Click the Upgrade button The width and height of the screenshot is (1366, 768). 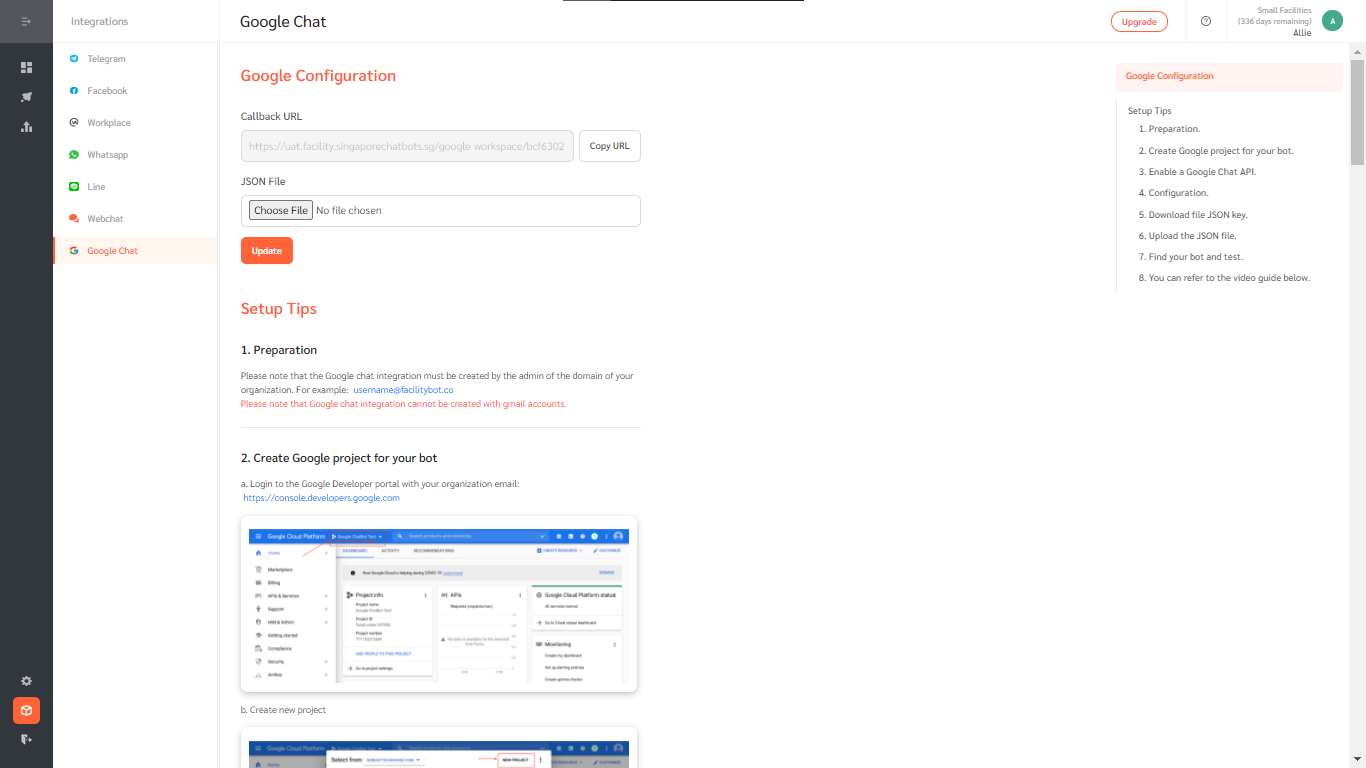(1139, 20)
